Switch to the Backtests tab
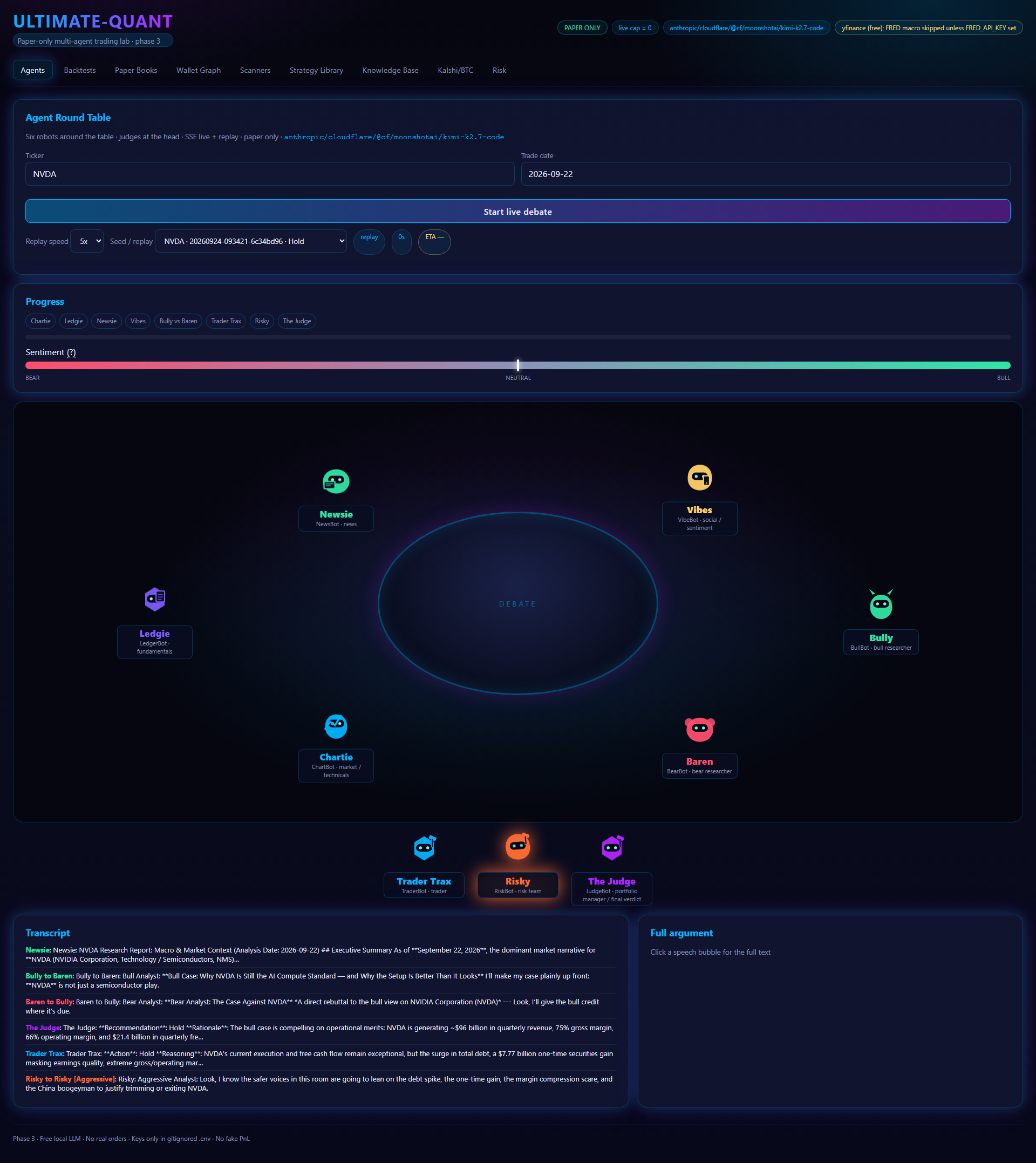 tap(80, 70)
